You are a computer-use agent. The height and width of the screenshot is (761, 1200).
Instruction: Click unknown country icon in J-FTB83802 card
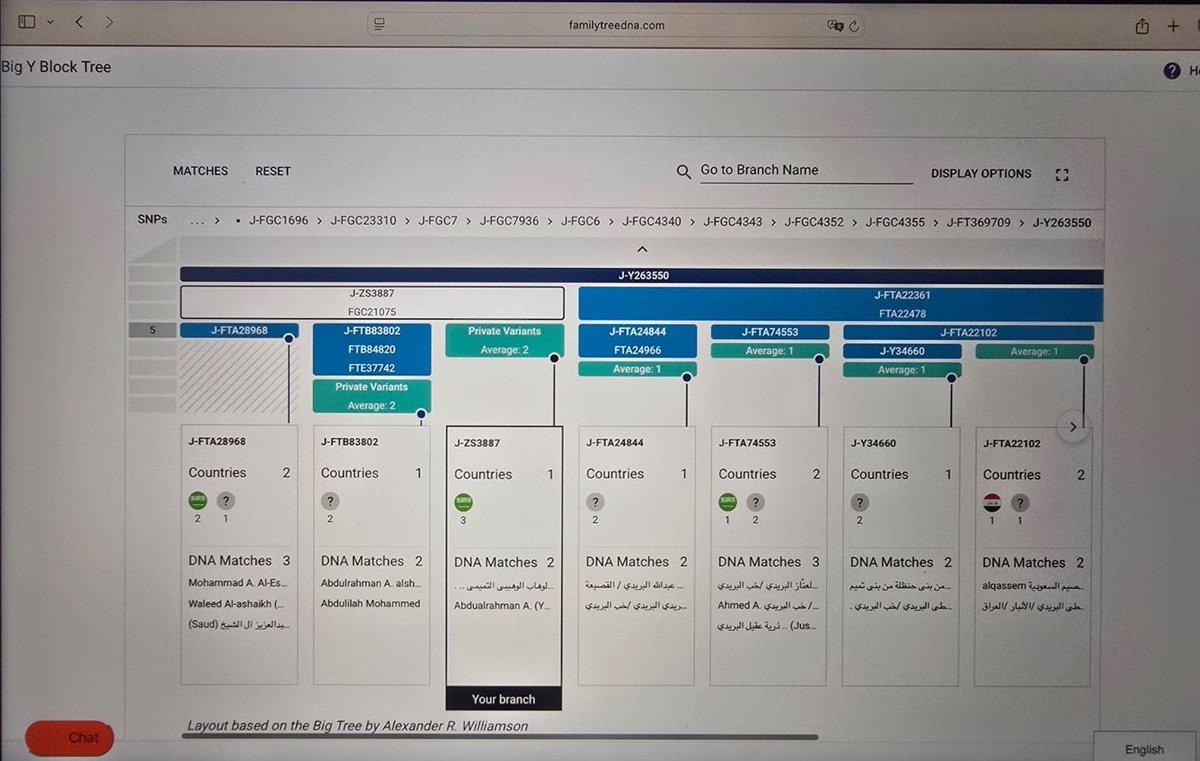pyautogui.click(x=330, y=502)
